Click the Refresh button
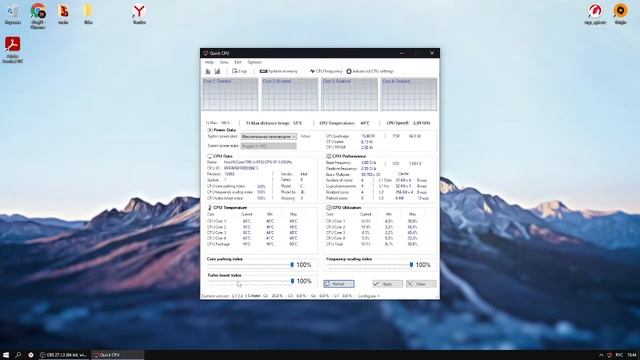 [x=339, y=284]
